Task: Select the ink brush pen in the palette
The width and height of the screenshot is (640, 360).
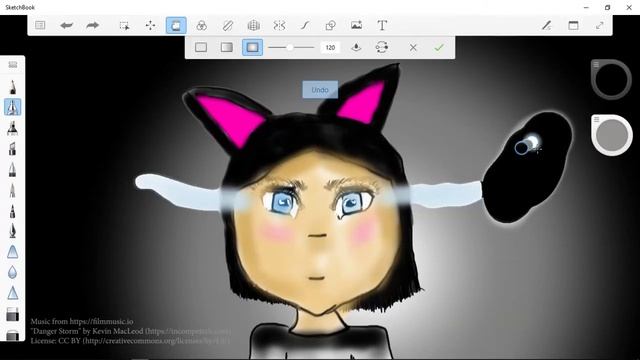Action: [13, 231]
